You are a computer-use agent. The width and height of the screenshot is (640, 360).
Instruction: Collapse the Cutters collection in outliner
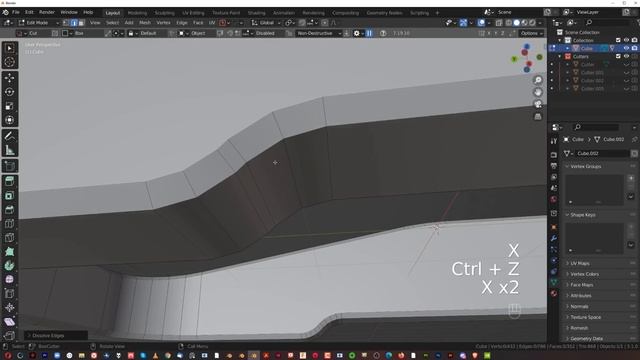[560, 56]
